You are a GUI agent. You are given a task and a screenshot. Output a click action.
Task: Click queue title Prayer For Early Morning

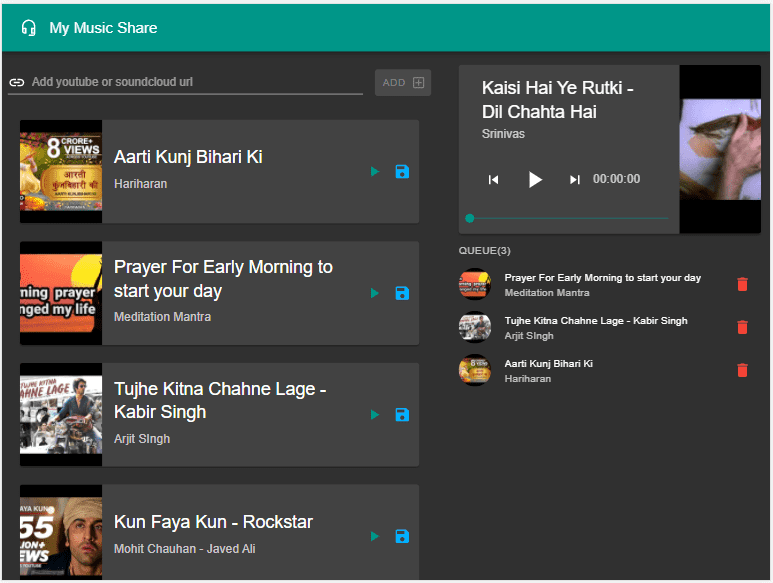pos(602,278)
